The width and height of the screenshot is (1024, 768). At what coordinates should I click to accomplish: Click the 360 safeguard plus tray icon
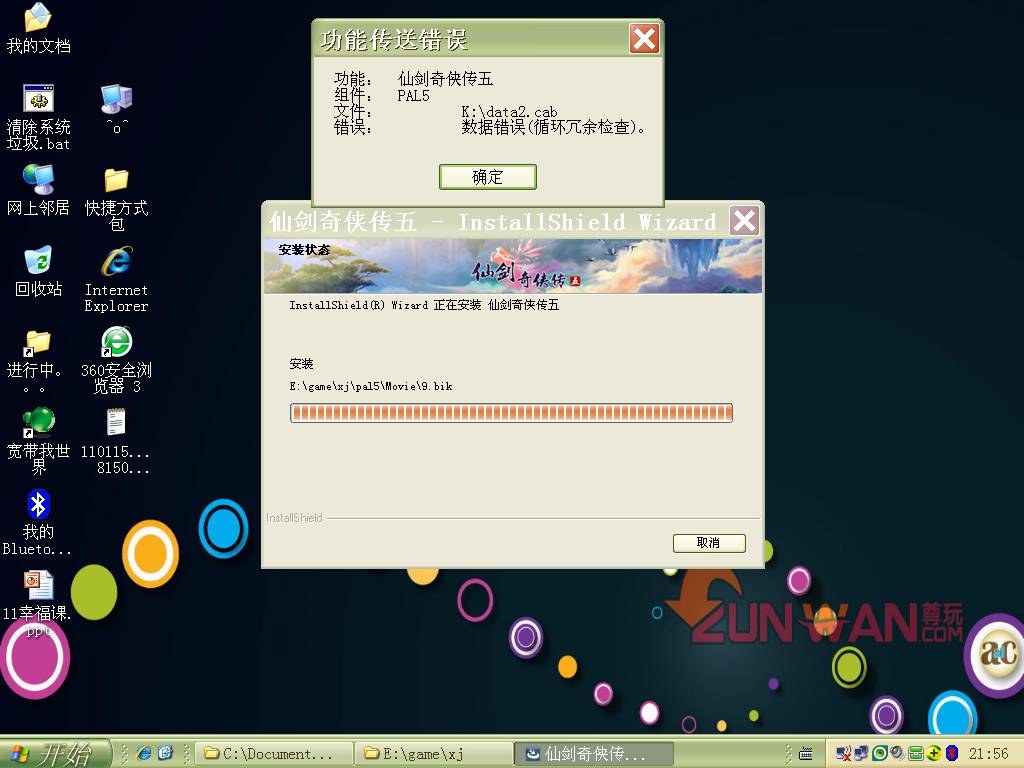(934, 754)
